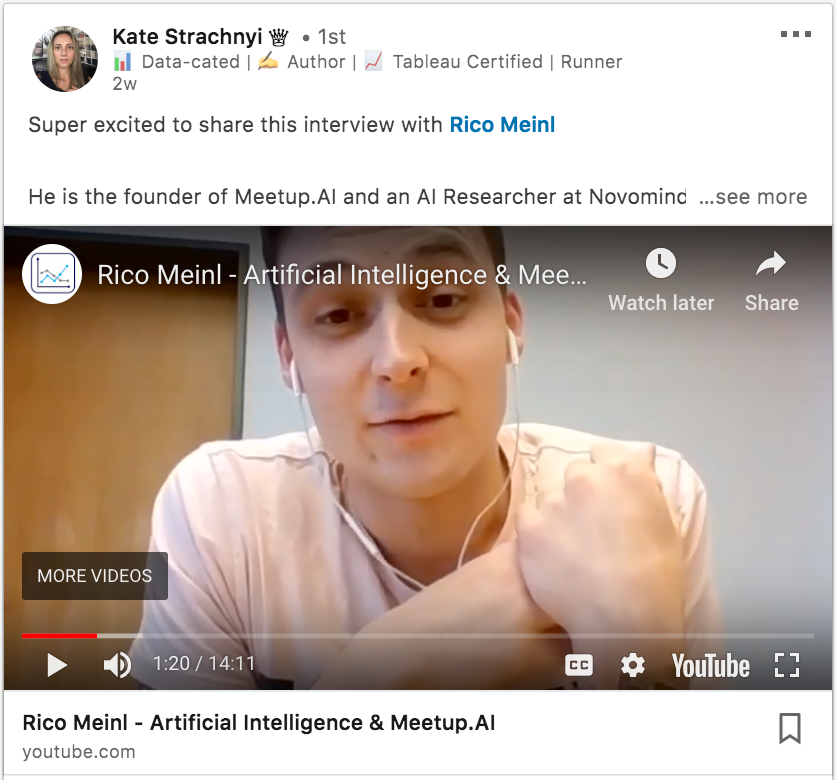Click the video title in player overlay
This screenshot has width=836, height=780.
coord(342,275)
